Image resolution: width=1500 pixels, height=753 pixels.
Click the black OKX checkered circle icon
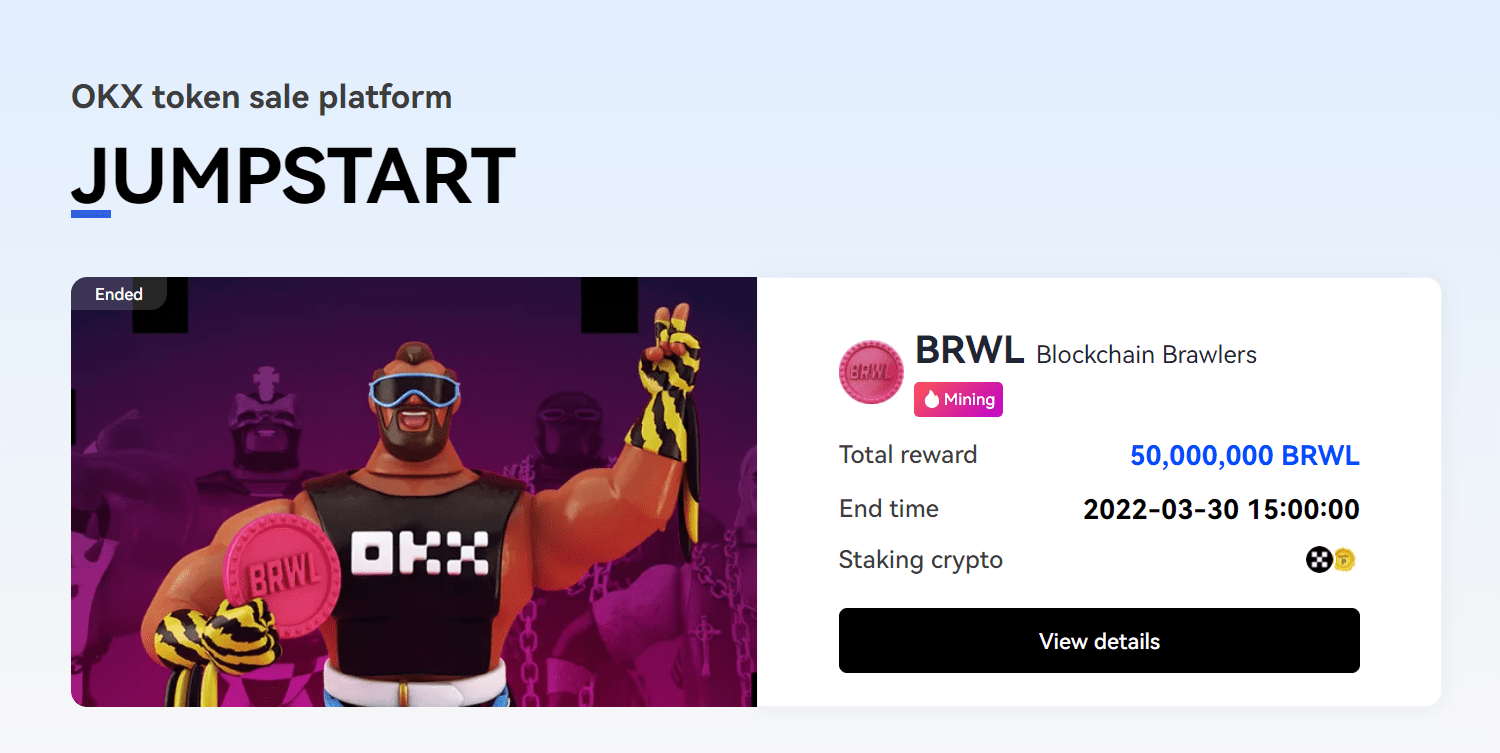pyautogui.click(x=1318, y=559)
